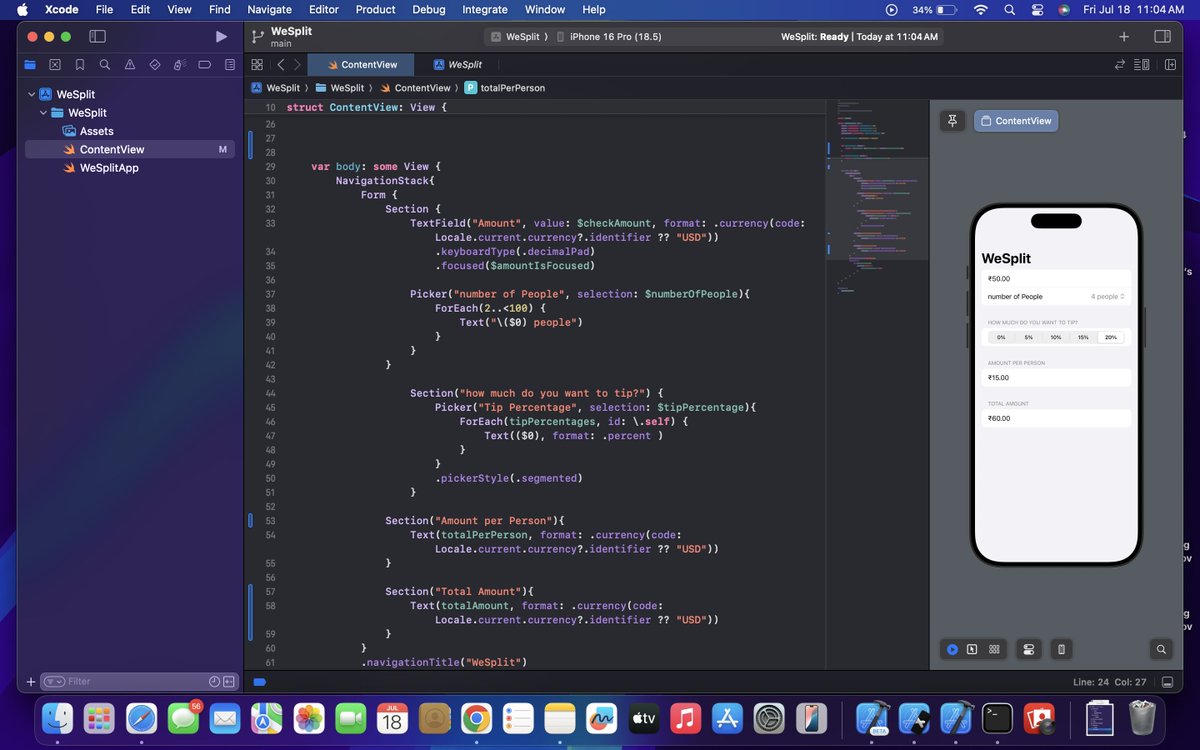Open the canvas zoom magnifier
The height and width of the screenshot is (750, 1200).
click(x=1161, y=649)
